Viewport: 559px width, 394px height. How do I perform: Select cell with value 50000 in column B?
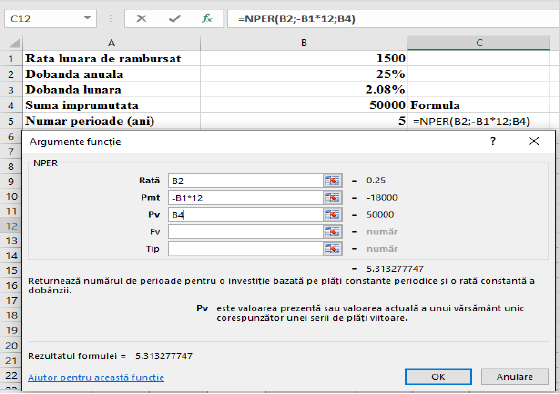[x=304, y=106]
